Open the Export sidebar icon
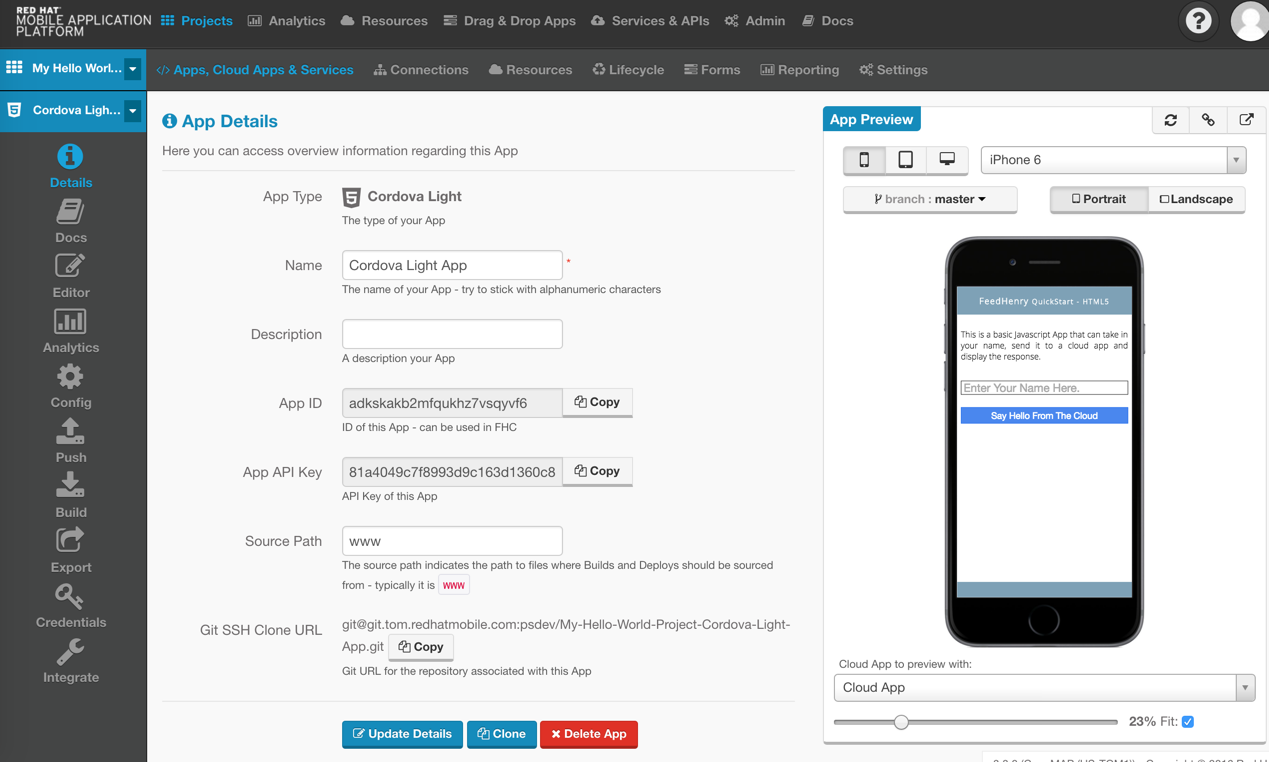 (x=70, y=541)
